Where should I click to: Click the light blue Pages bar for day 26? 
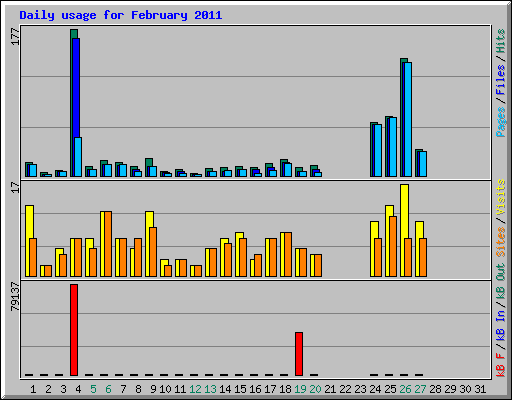[408, 119]
